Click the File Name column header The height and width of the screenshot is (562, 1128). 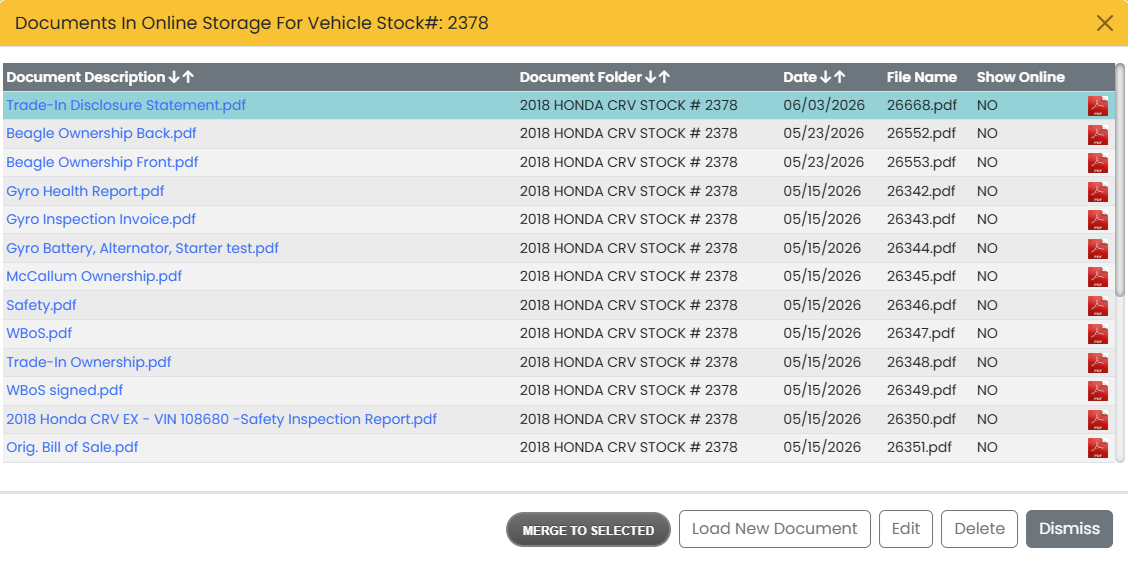pos(922,77)
